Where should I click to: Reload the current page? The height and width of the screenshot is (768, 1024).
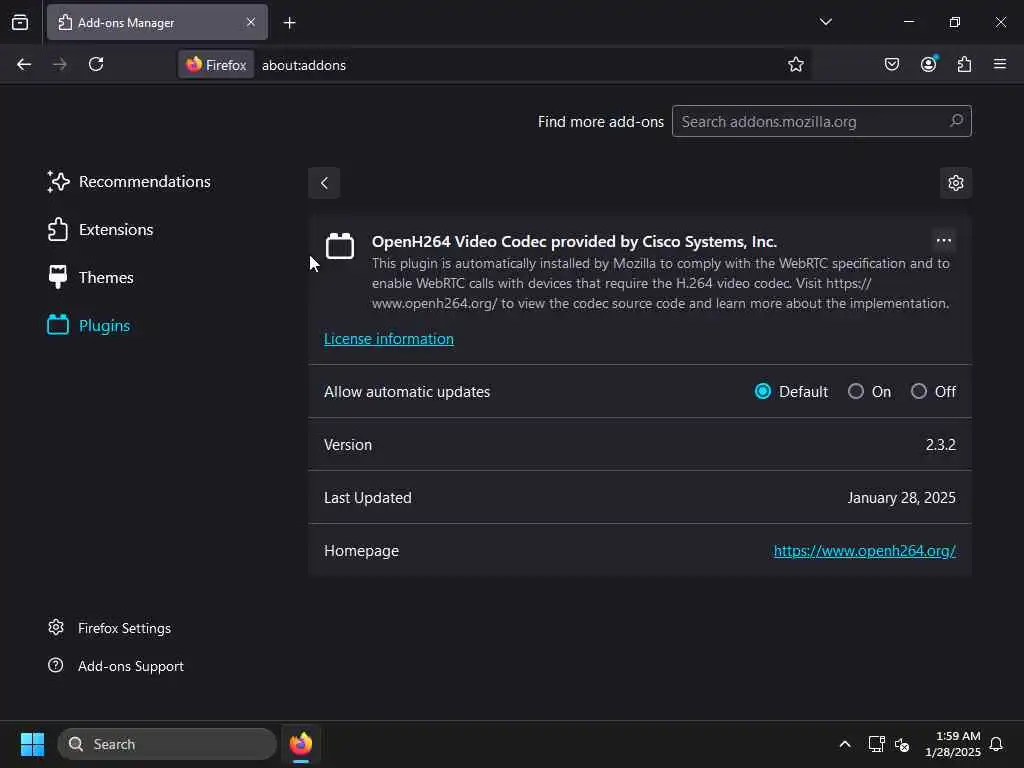coord(96,64)
